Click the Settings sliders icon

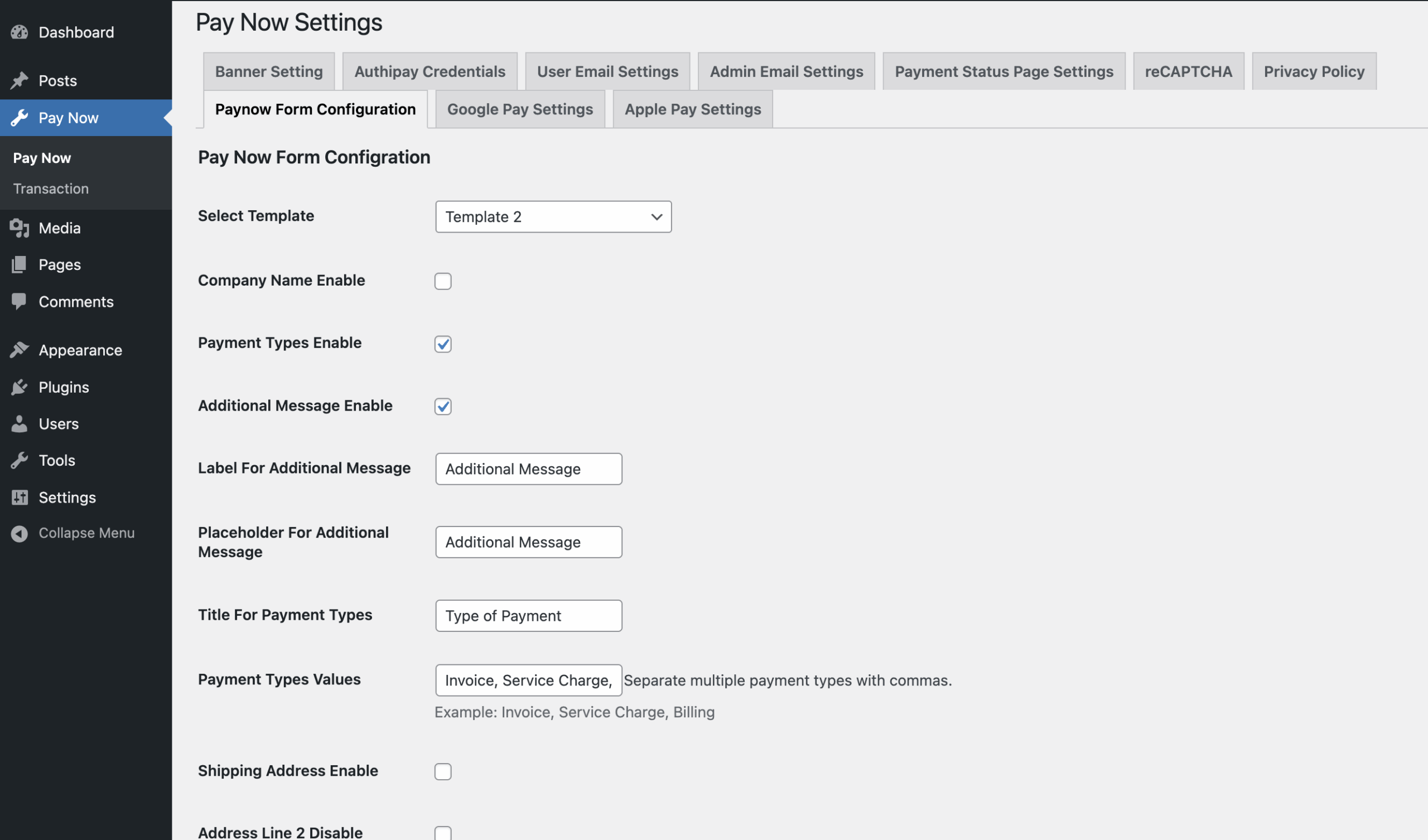(20, 497)
